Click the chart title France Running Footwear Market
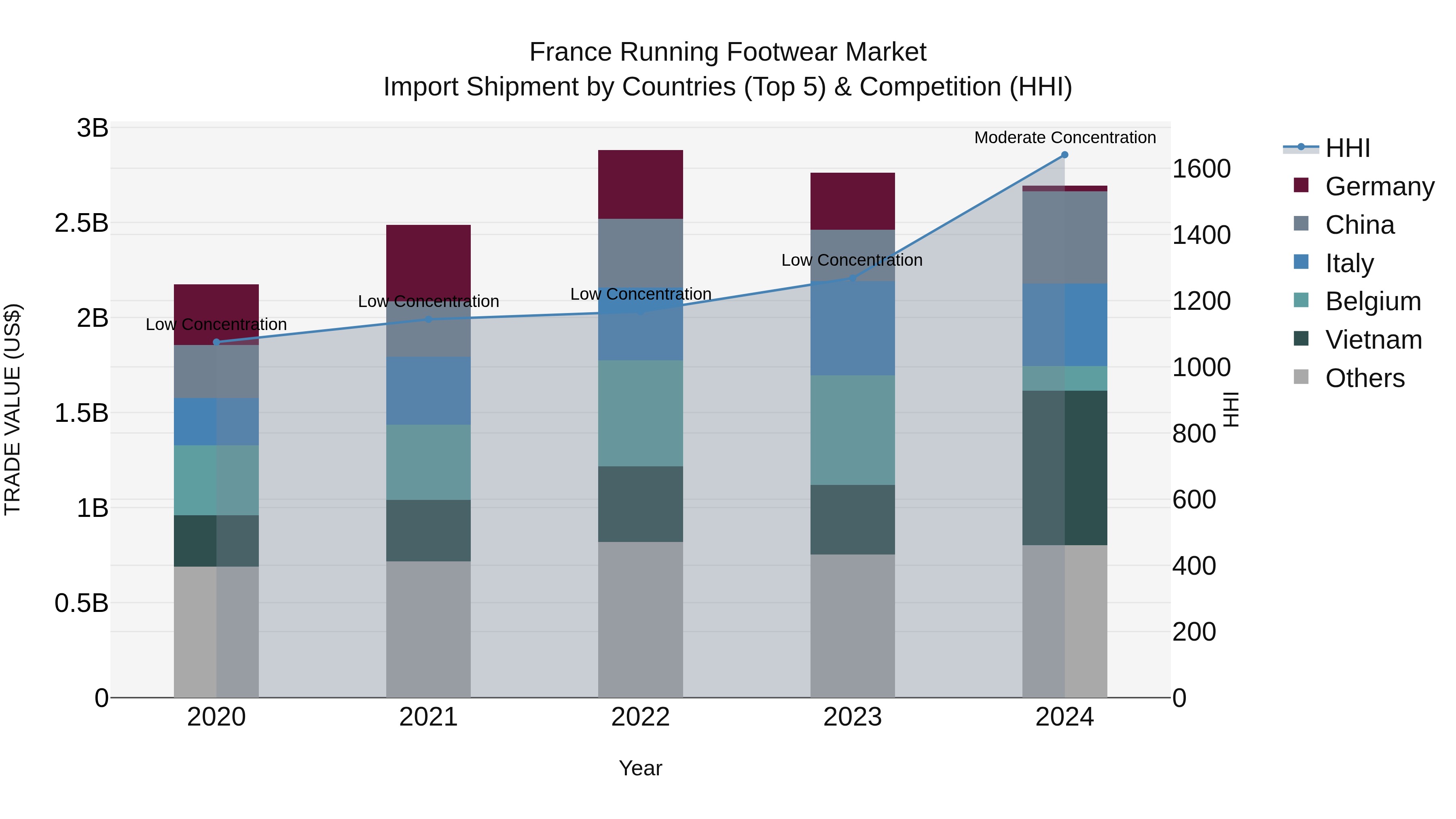The height and width of the screenshot is (819, 1456). pos(728,52)
